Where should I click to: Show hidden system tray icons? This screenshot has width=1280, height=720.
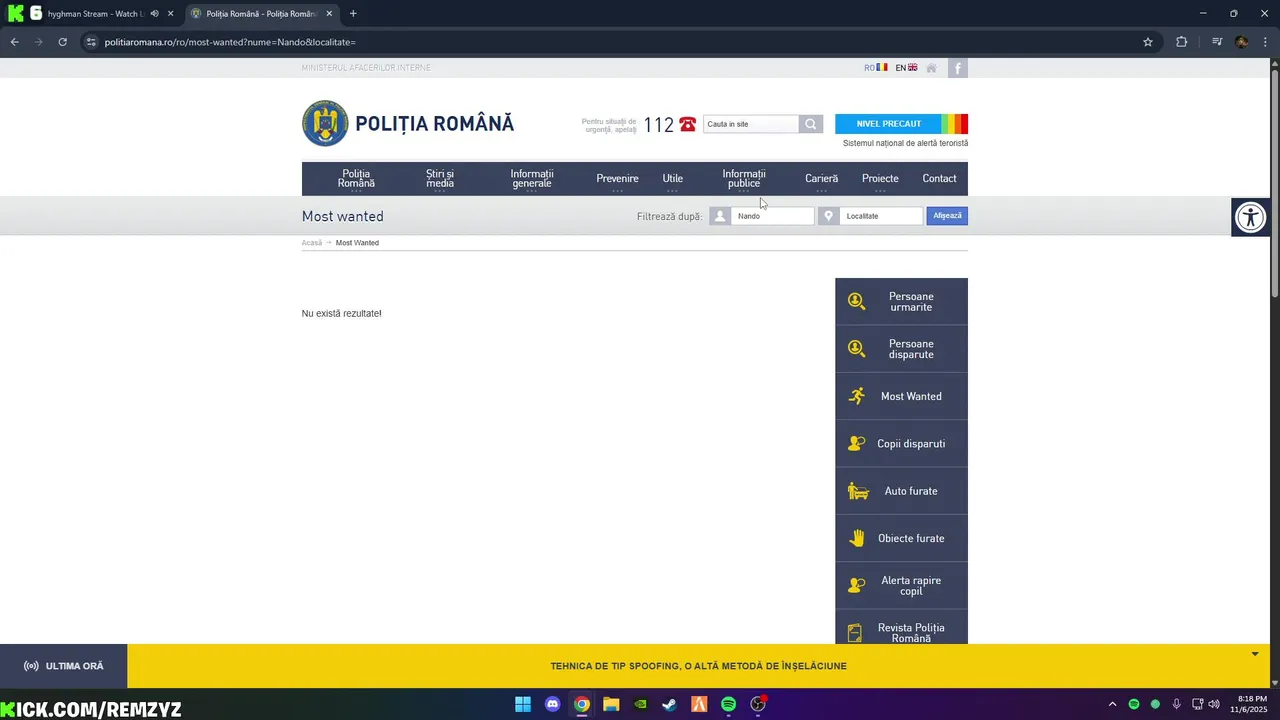(x=1112, y=704)
